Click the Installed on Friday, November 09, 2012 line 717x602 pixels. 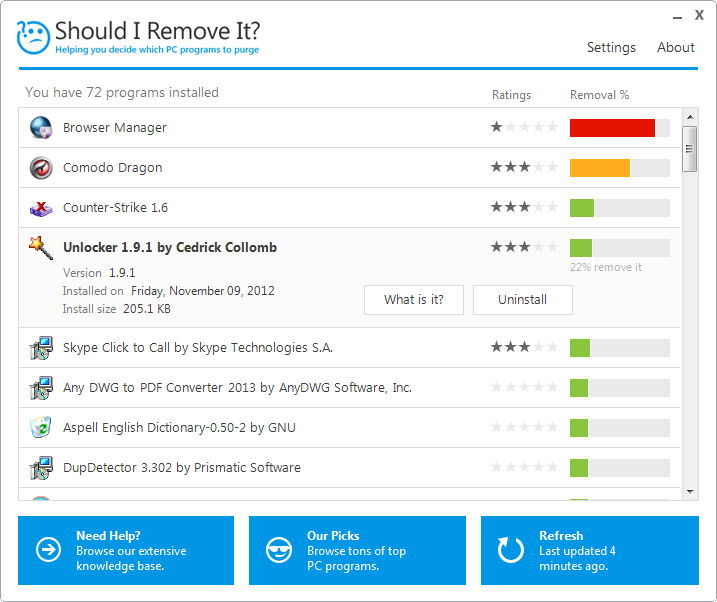(x=169, y=291)
